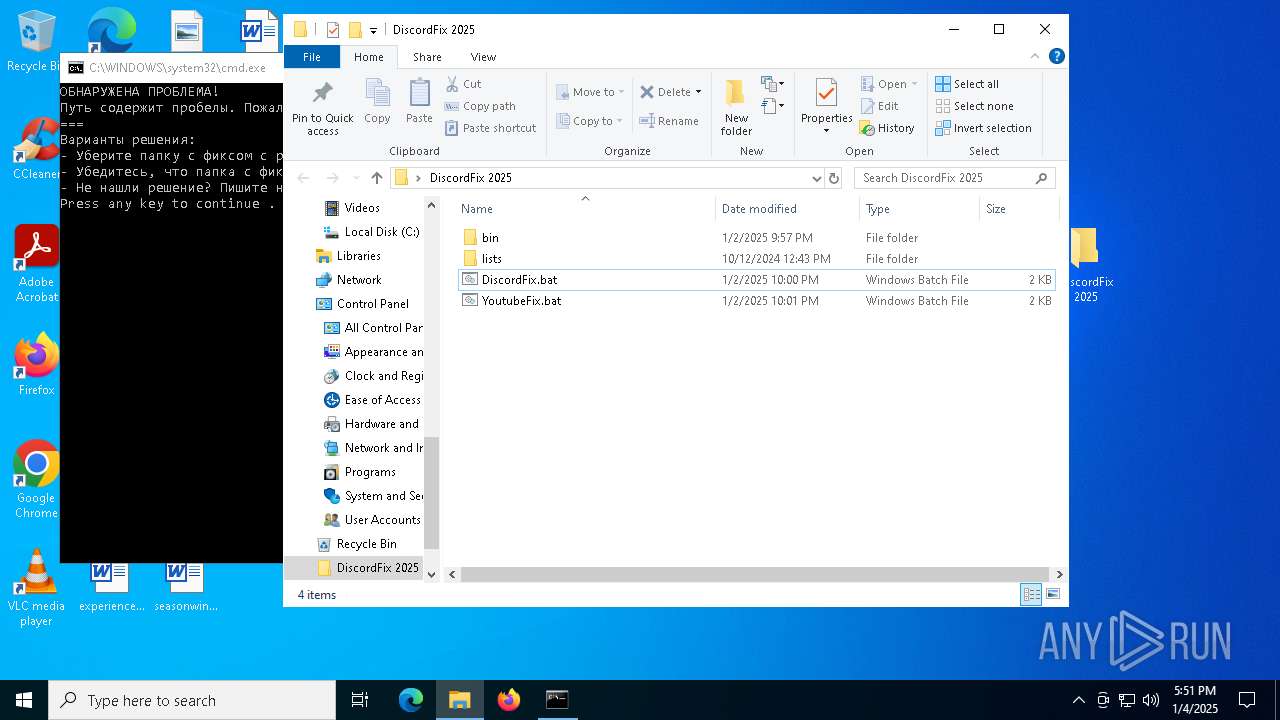
Task: Expand the address bar history dropdown
Action: pos(817,178)
